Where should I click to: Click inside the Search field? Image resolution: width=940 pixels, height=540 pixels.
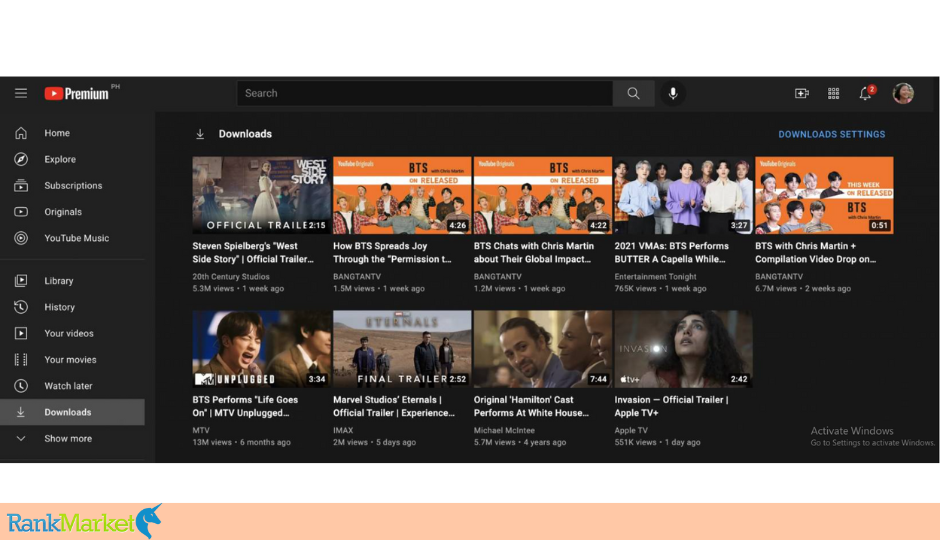[425, 93]
